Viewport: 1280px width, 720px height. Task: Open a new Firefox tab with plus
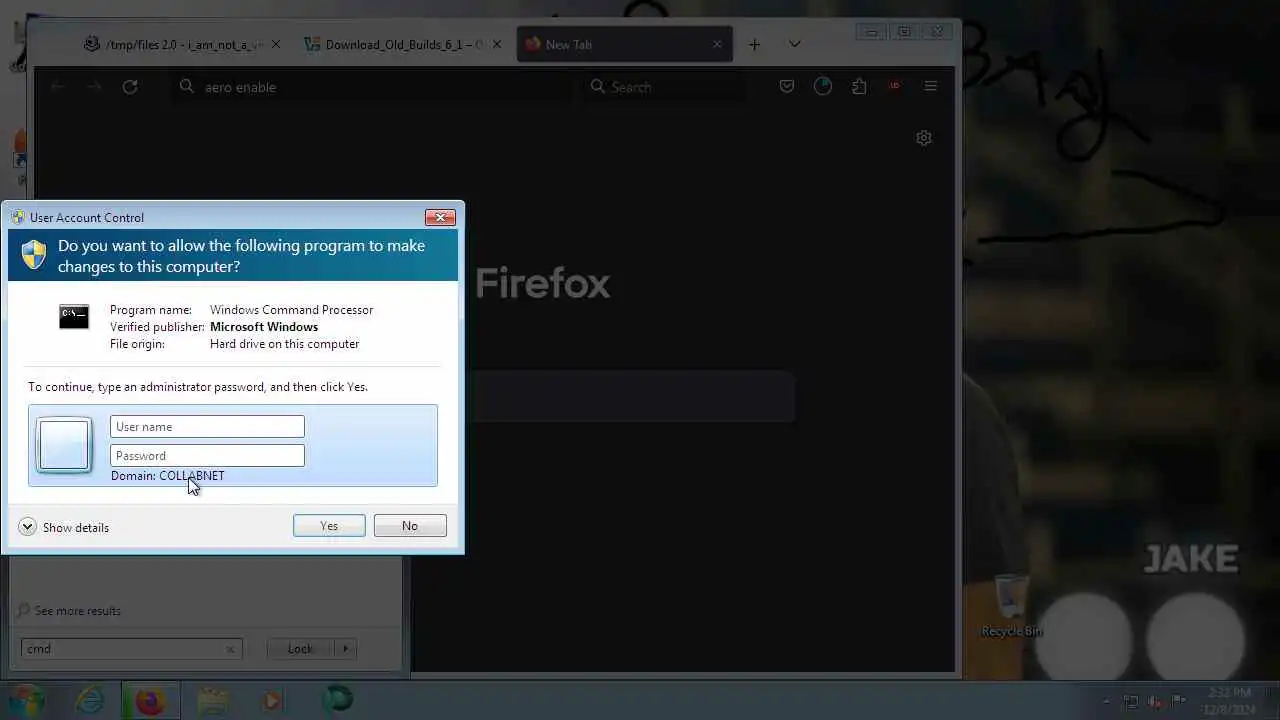pos(755,44)
